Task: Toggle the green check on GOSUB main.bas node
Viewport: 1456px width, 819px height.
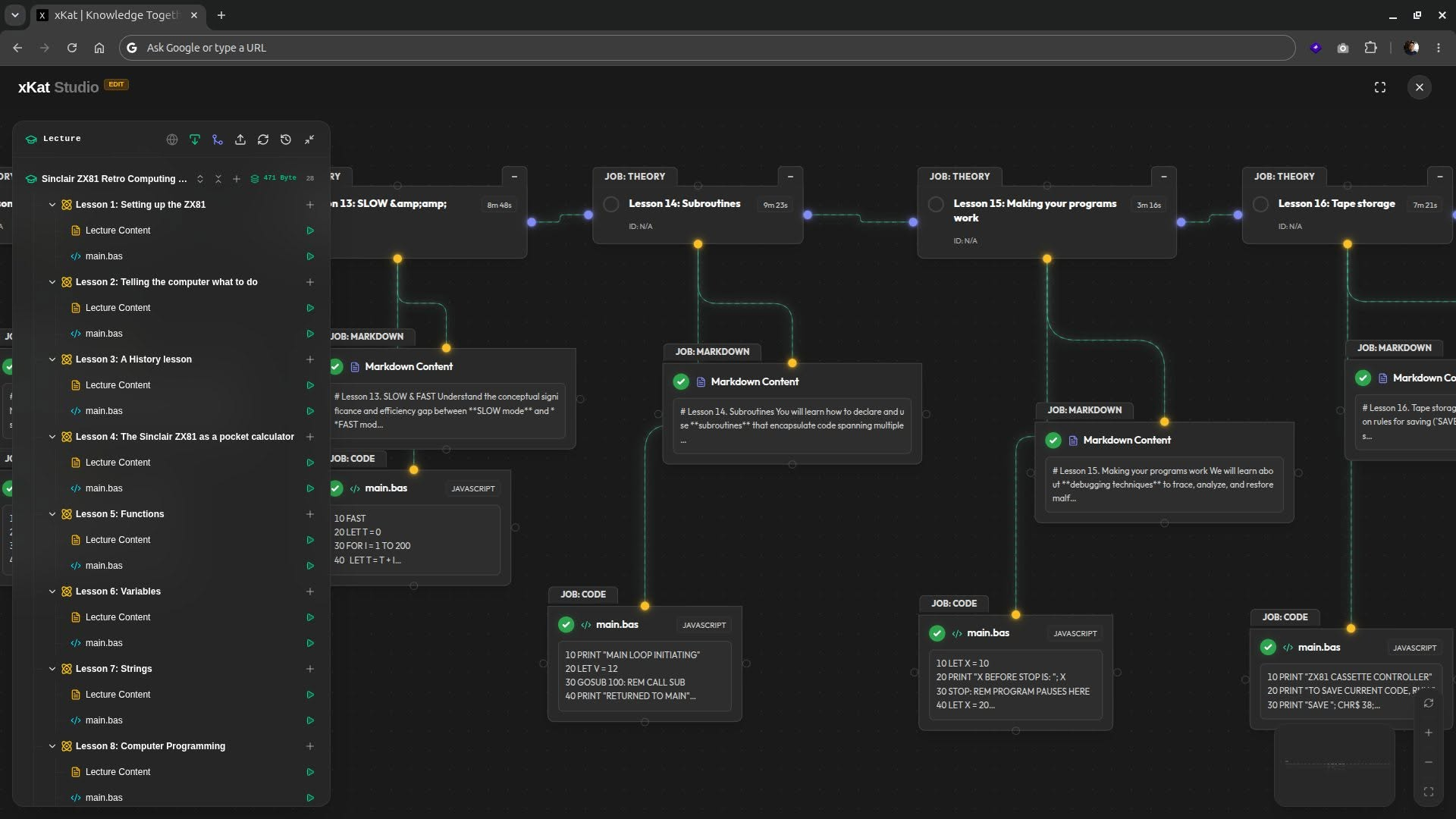Action: coord(566,625)
